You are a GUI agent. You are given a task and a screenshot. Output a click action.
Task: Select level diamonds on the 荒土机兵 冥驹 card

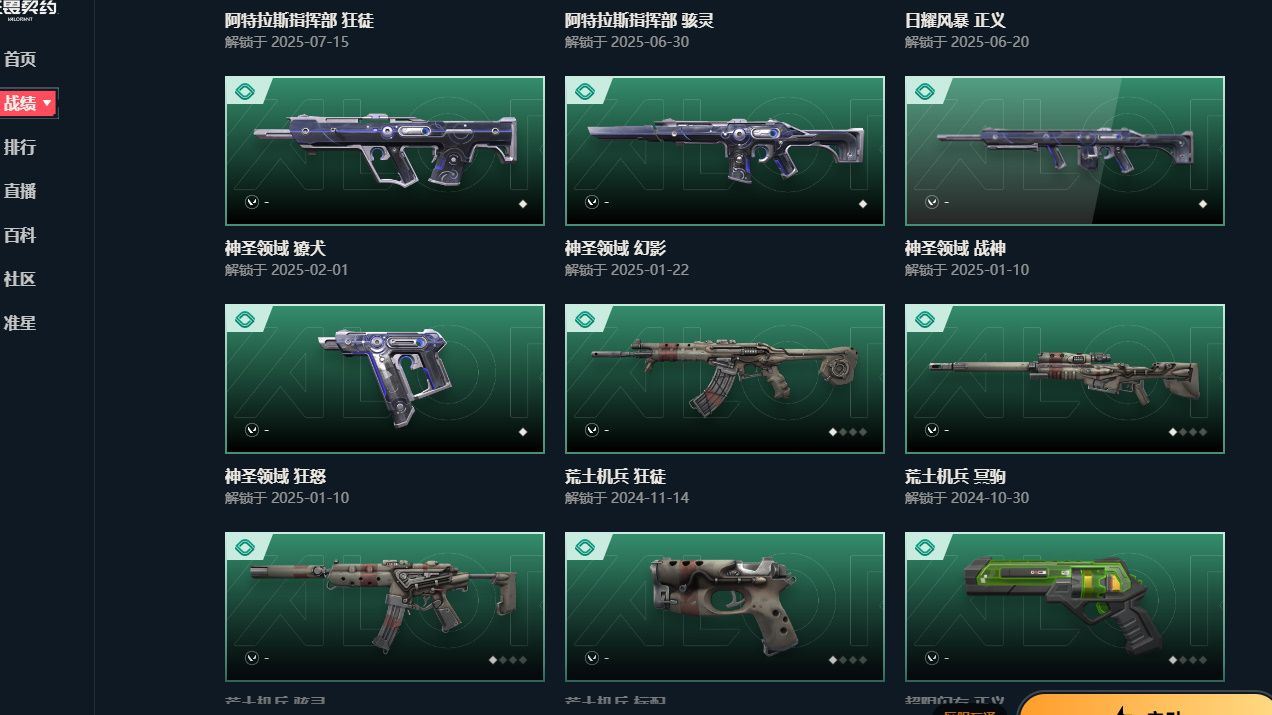pos(1188,432)
